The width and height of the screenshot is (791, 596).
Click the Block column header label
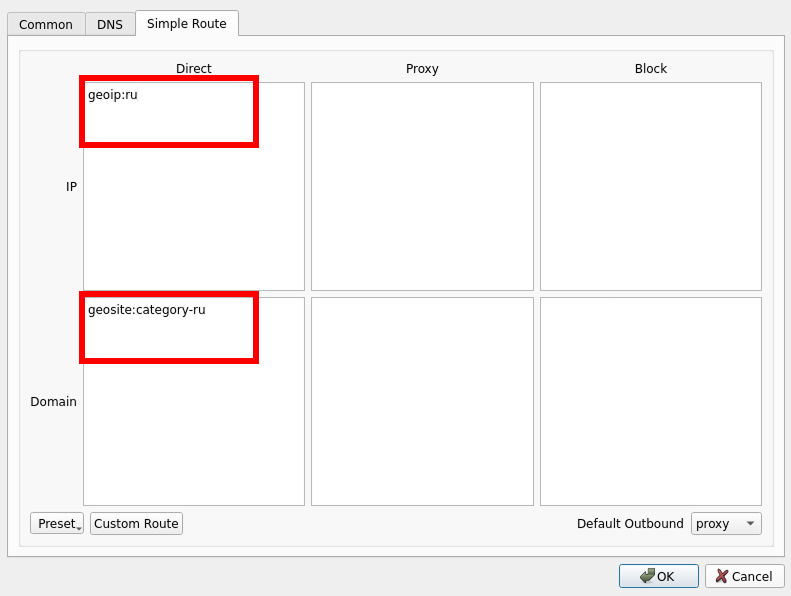click(x=650, y=69)
